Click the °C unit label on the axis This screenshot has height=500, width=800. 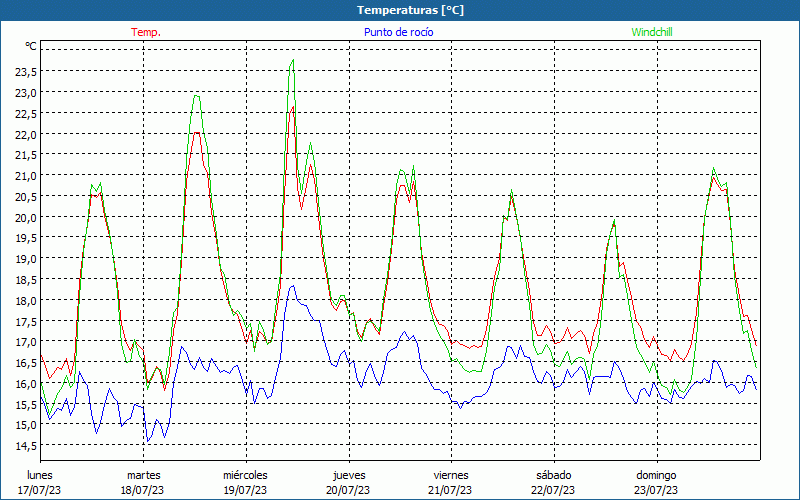coord(31,46)
